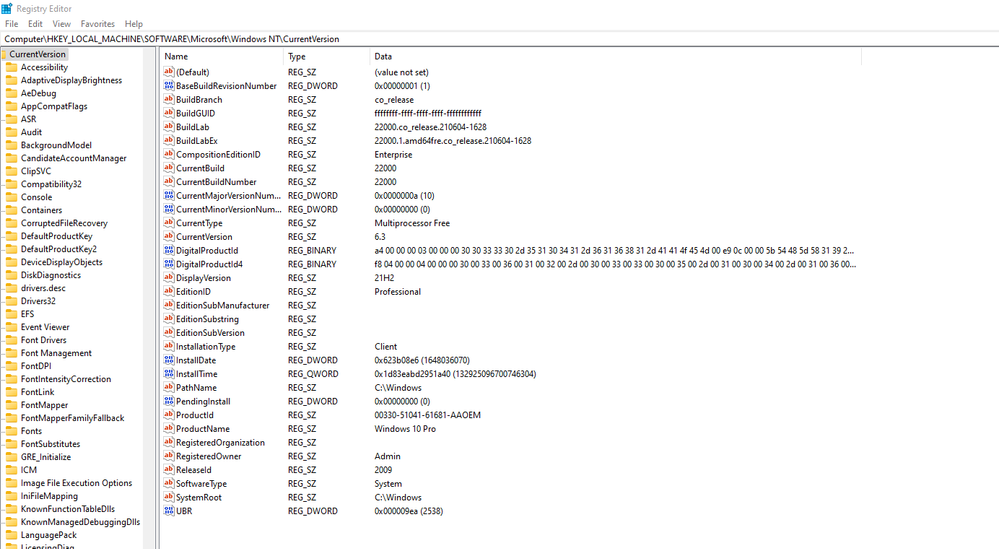Select the KnownManagedDebuggingDlls key
This screenshot has height=549, width=999.
[80, 522]
